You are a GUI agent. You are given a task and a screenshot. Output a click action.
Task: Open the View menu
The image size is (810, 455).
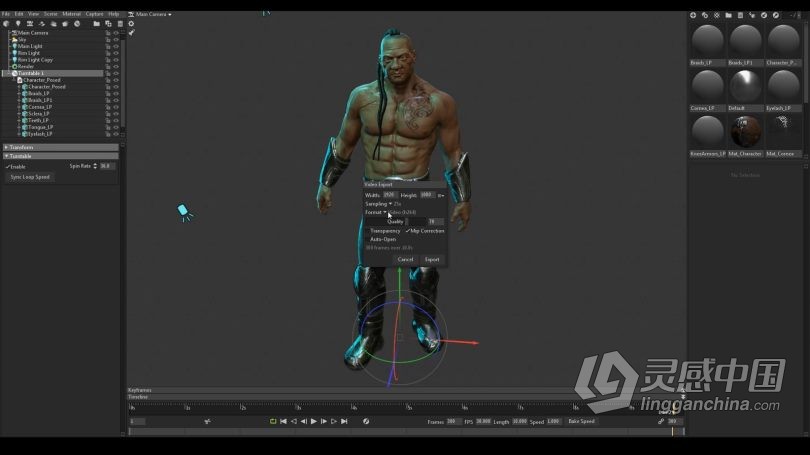(x=34, y=14)
